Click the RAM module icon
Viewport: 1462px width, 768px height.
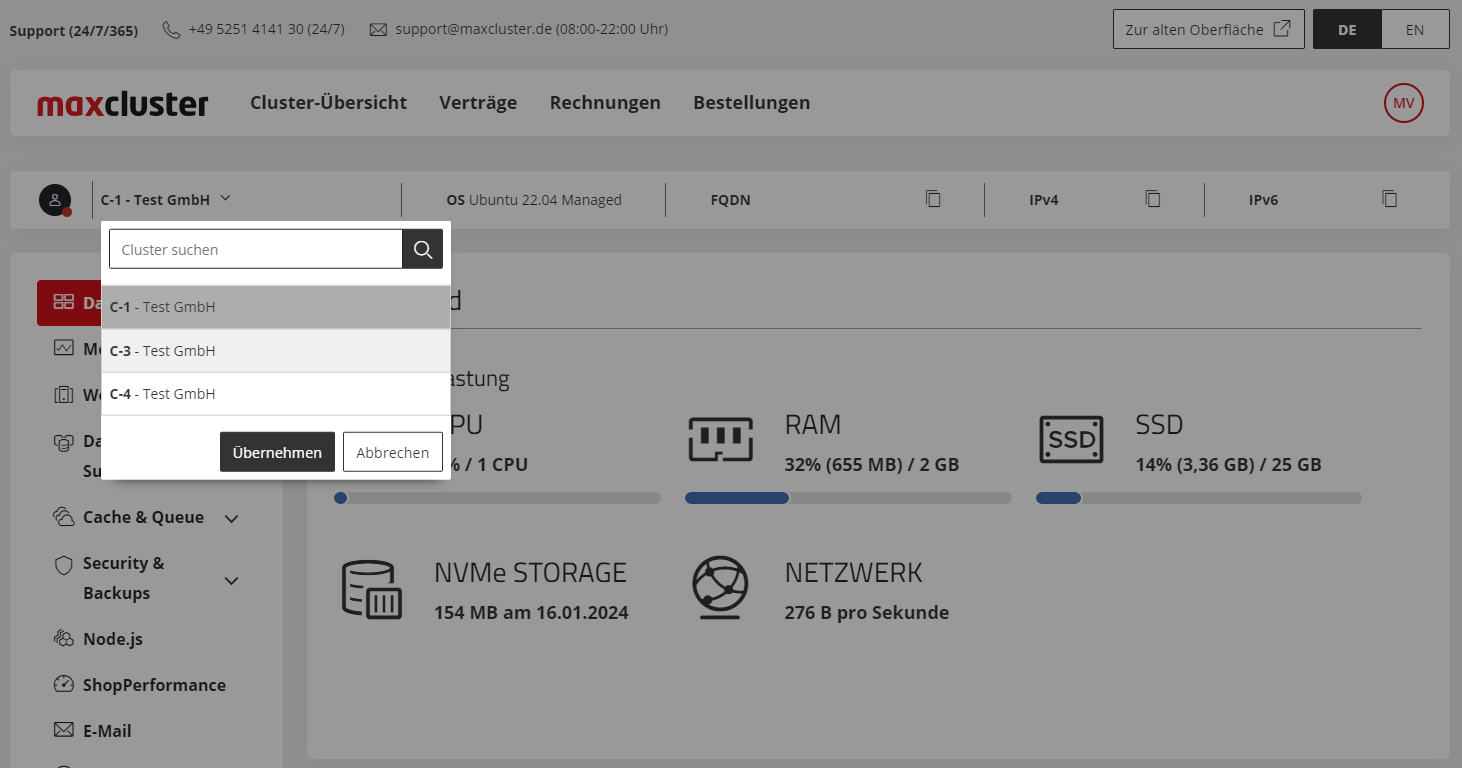pyautogui.click(x=720, y=439)
